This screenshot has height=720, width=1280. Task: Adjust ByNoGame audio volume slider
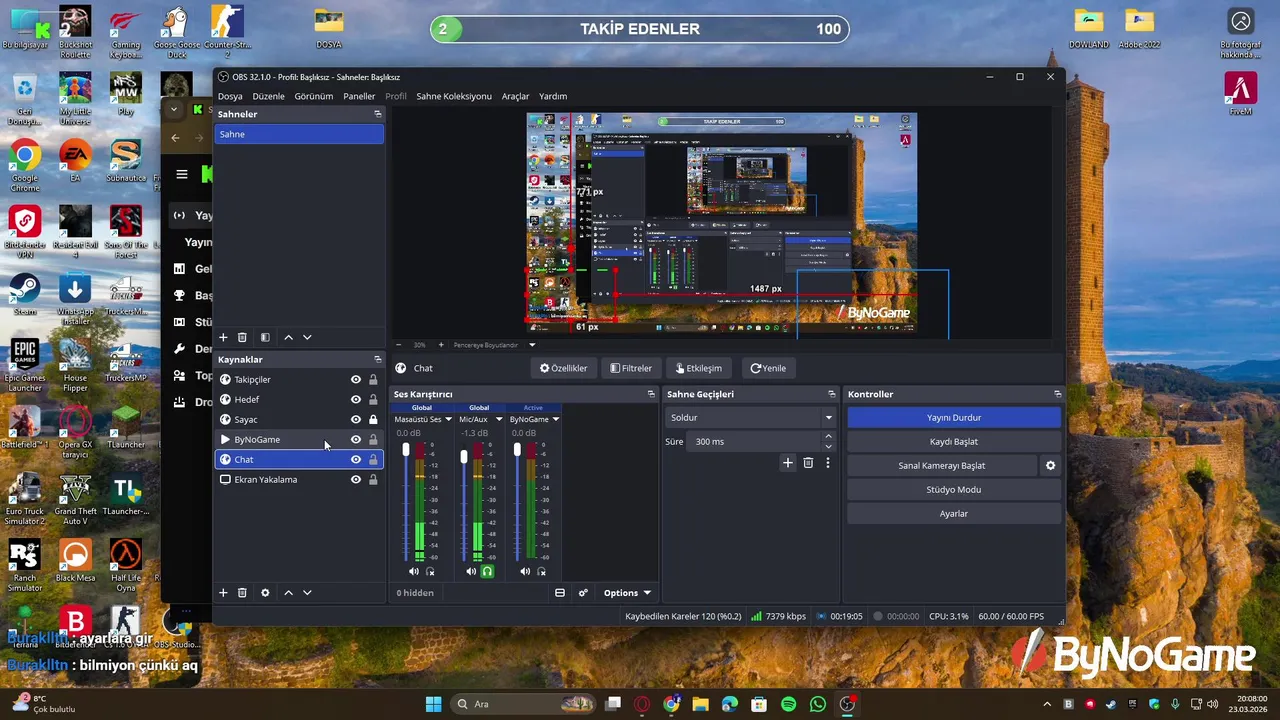(x=517, y=451)
